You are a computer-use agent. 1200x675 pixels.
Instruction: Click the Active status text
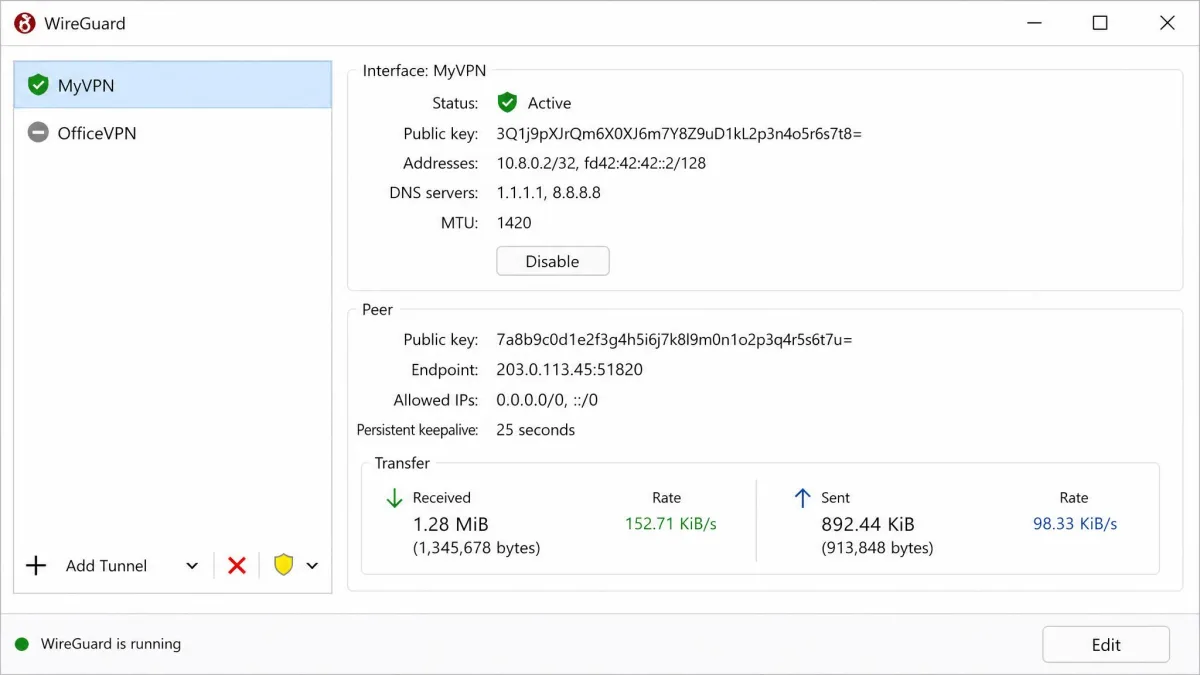pyautogui.click(x=549, y=103)
